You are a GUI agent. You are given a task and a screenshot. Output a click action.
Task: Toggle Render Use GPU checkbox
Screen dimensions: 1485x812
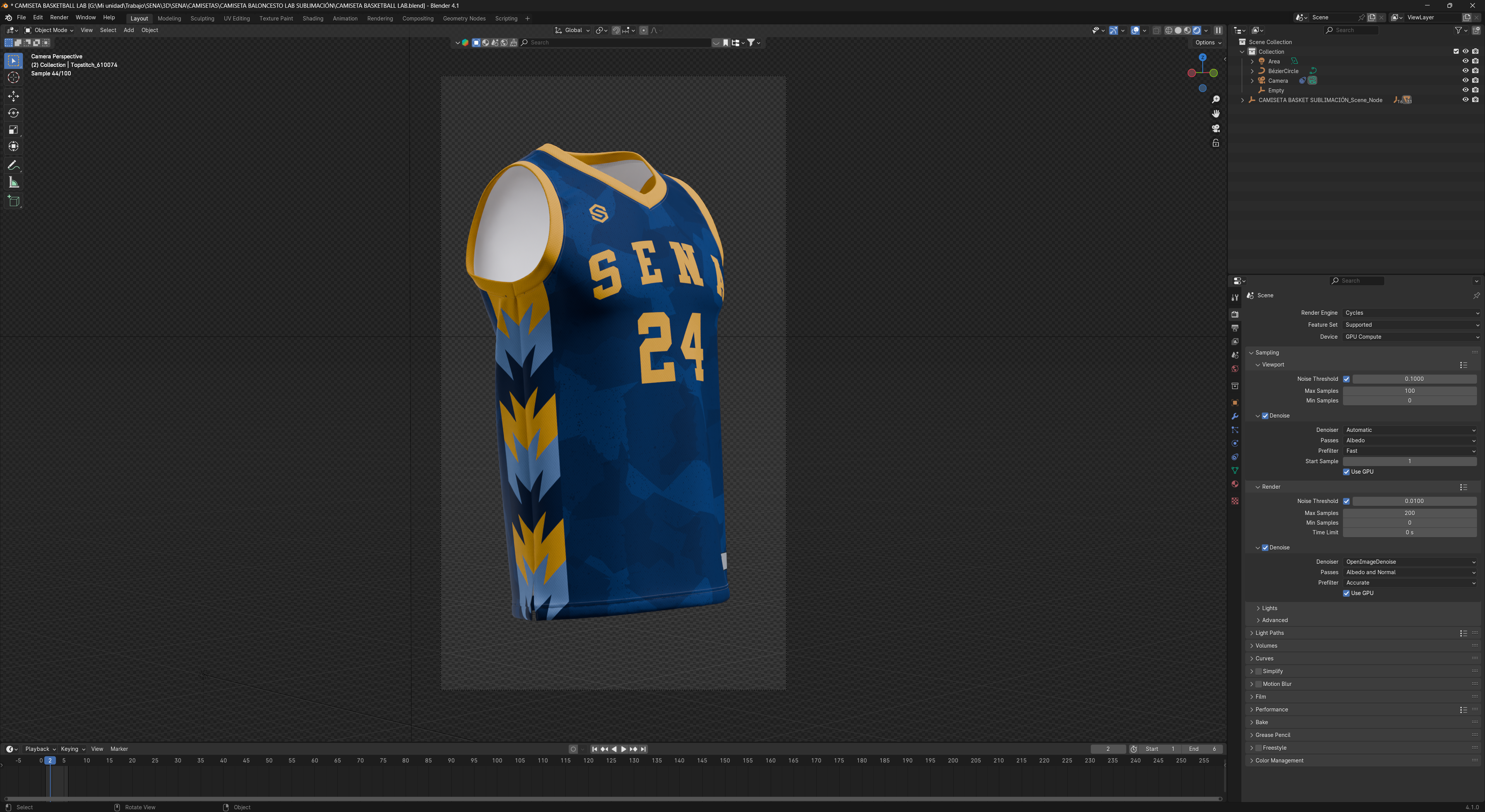[1347, 594]
